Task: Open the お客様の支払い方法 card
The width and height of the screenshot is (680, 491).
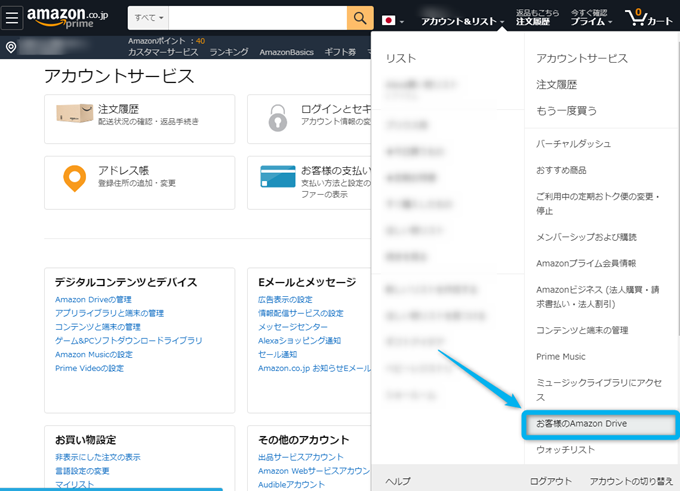Action: point(309,183)
